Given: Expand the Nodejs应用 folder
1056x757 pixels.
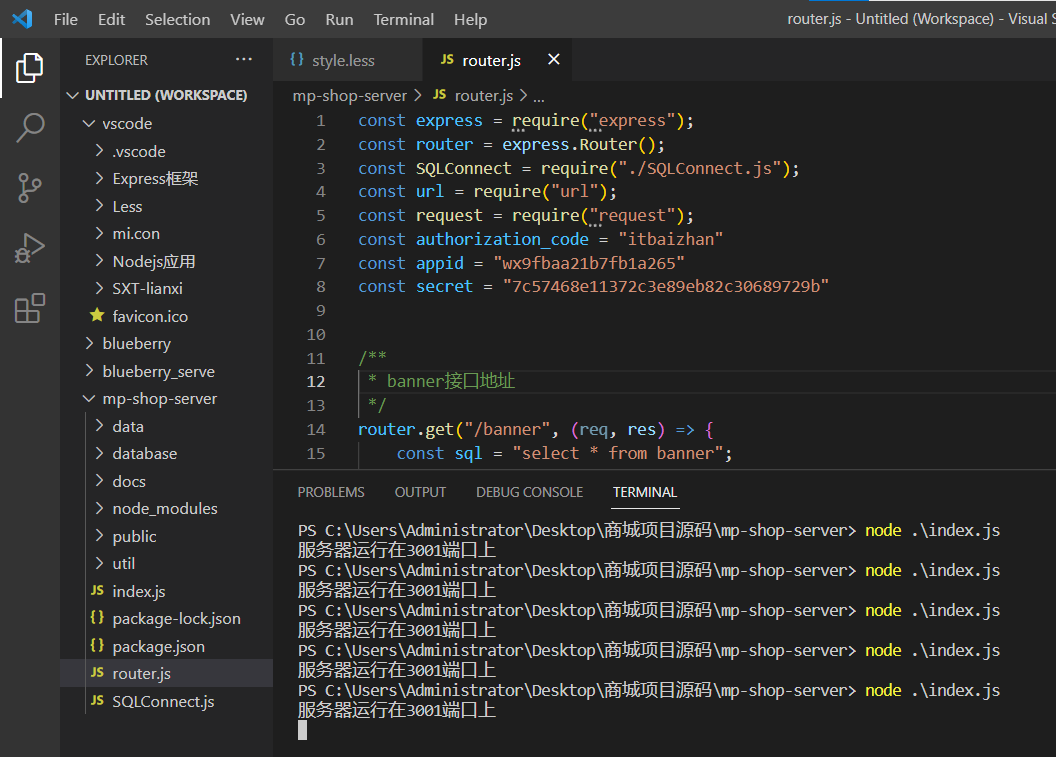Looking at the screenshot, I should (100, 261).
